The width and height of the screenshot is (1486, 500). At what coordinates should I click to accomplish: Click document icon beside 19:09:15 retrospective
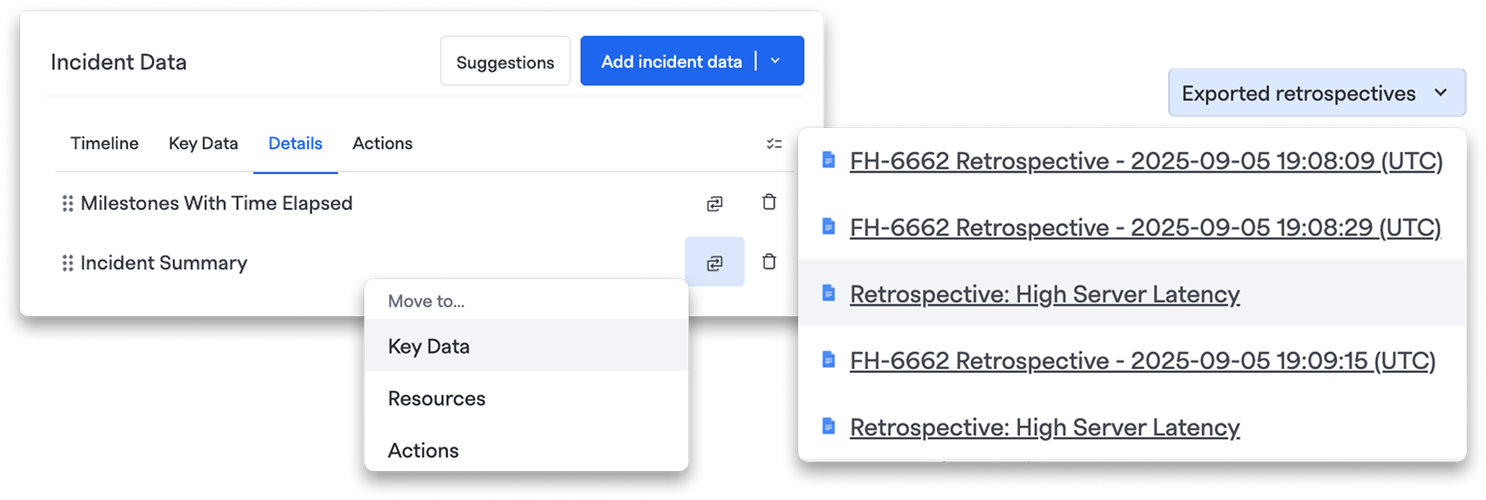click(x=828, y=359)
